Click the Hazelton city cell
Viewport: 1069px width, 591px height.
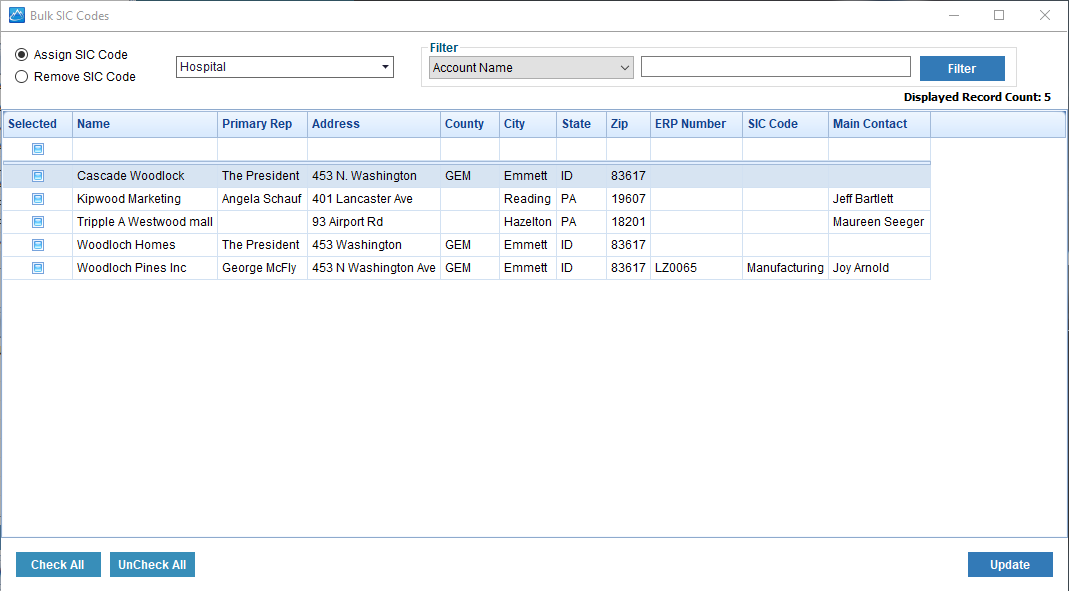pos(528,222)
